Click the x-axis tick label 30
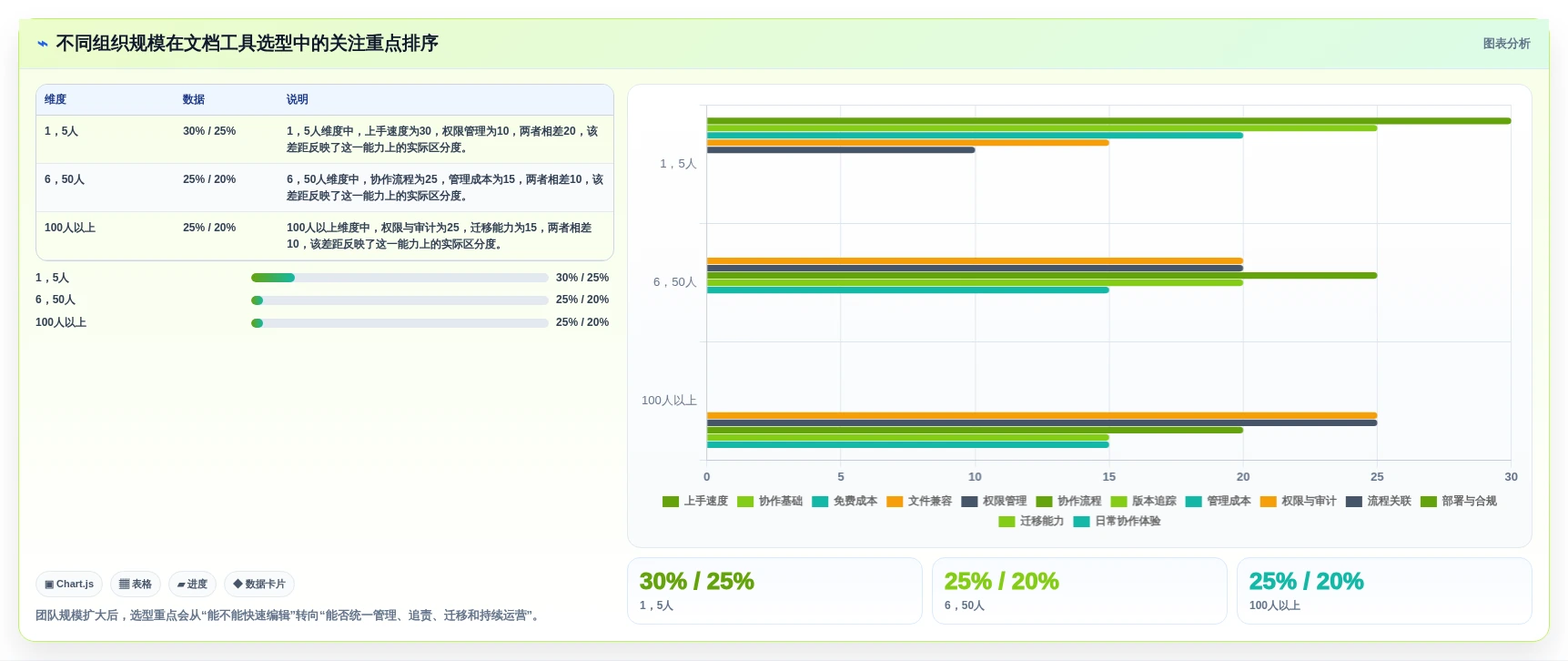Image resolution: width=1568 pixels, height=661 pixels. [x=1511, y=477]
